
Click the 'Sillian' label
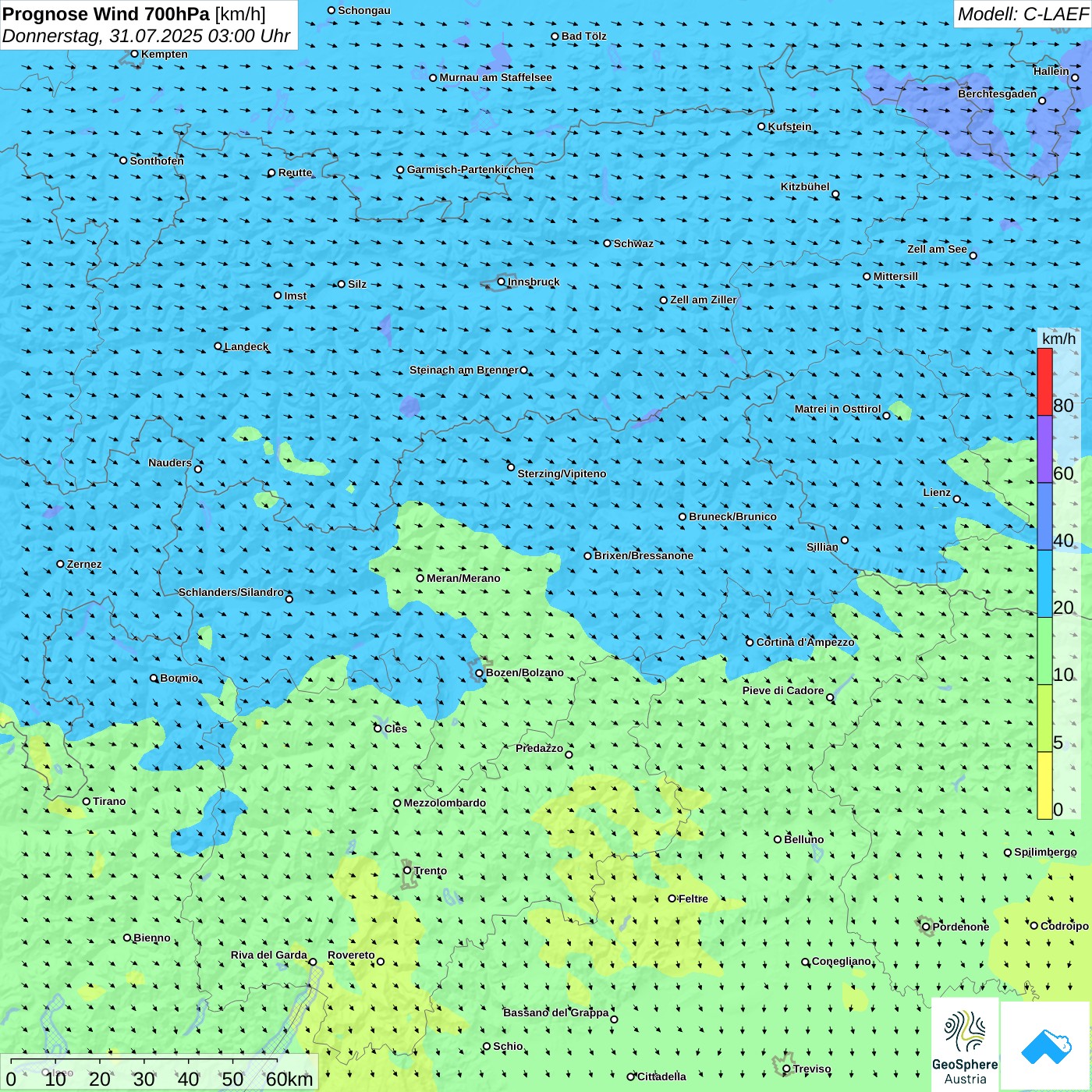click(822, 547)
